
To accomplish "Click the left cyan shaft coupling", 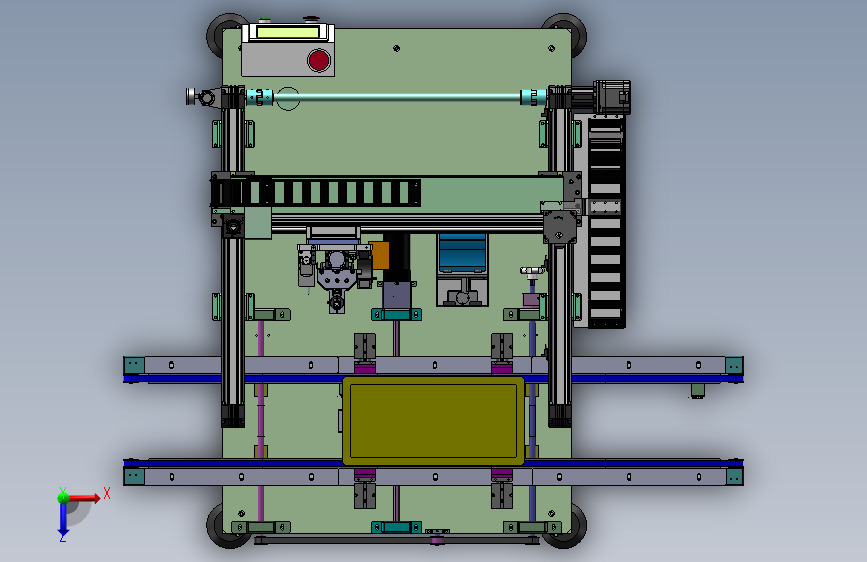I will pos(259,97).
